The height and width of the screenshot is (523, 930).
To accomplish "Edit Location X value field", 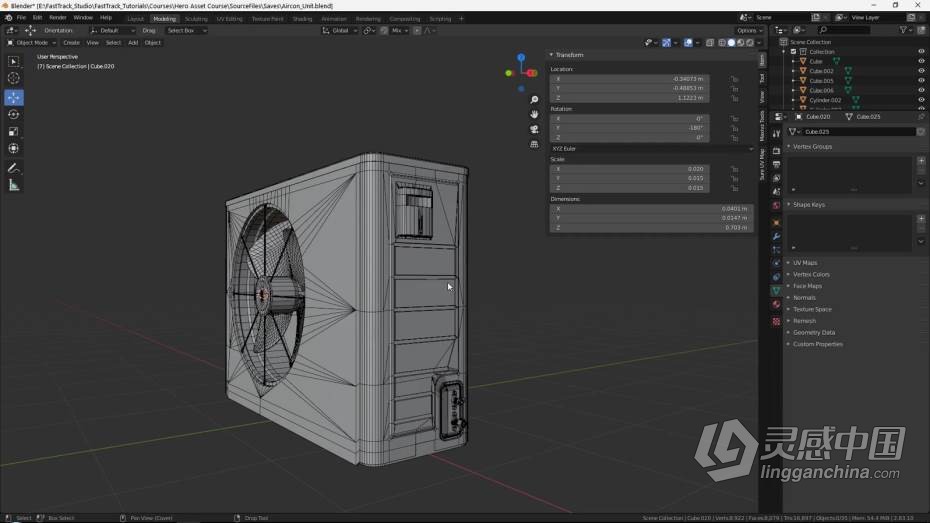I will tap(629, 79).
